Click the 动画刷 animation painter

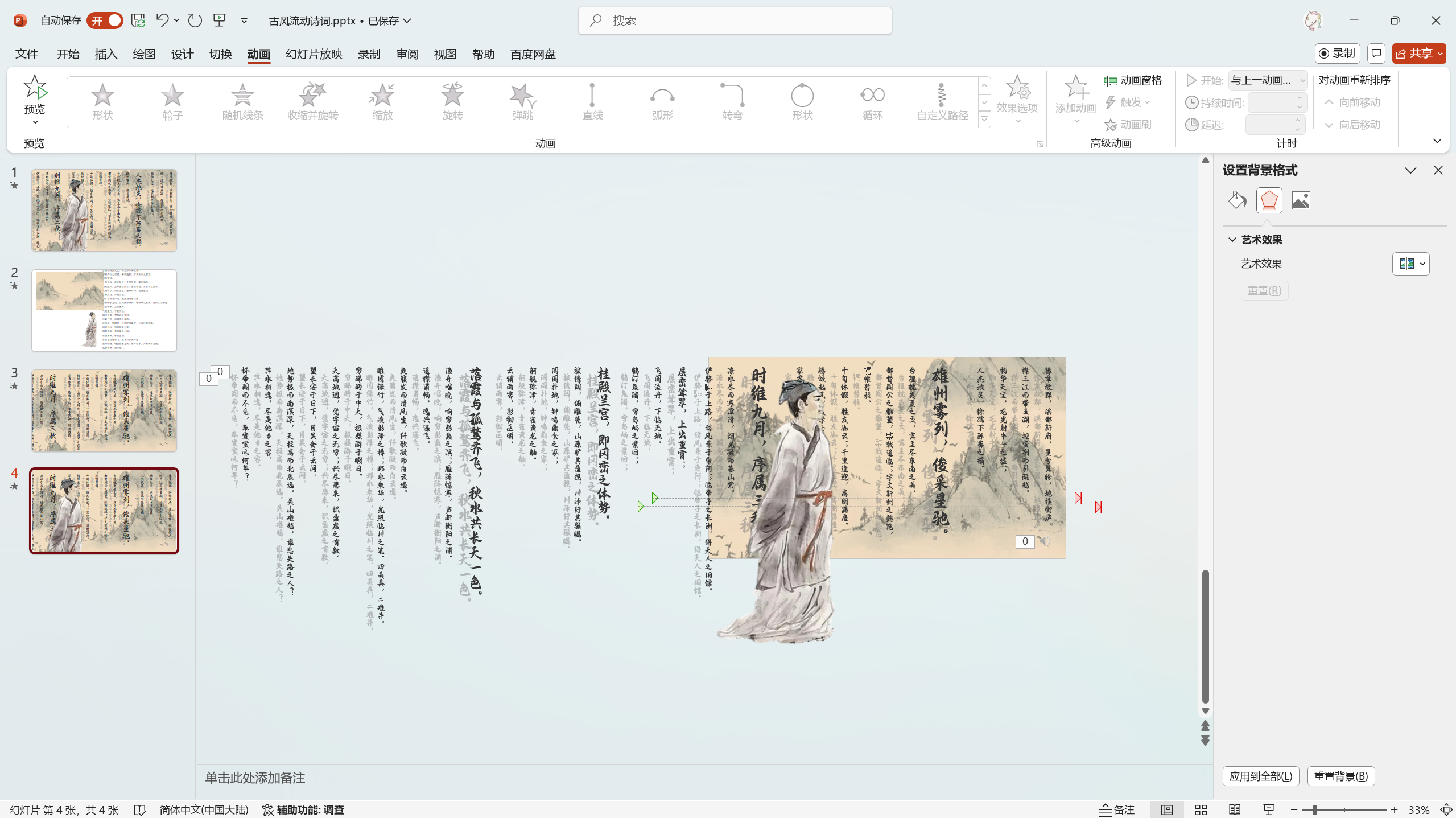(1128, 125)
